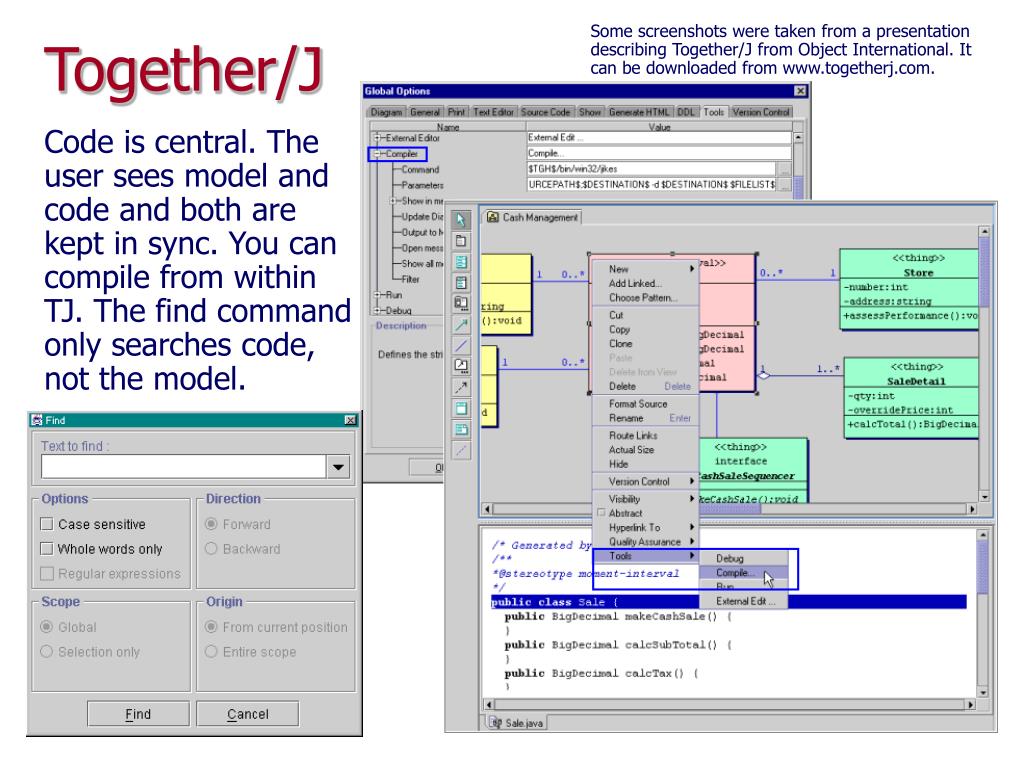This screenshot has width=1024, height=768.
Task: Click Format Source in context menu
Action: 645,404
